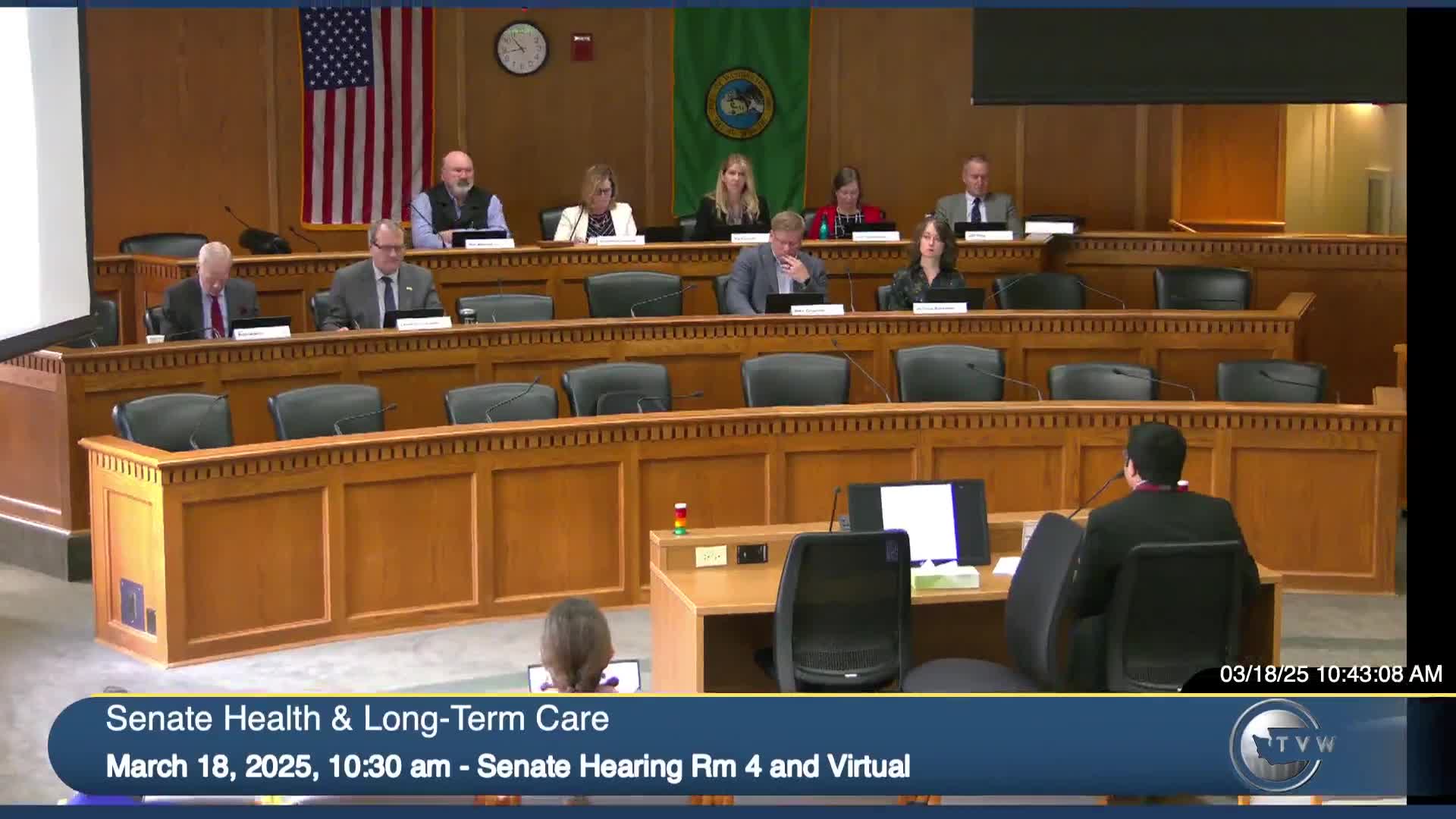Click the red fire alarm on the wall
This screenshot has width=1456, height=819.
click(x=582, y=45)
